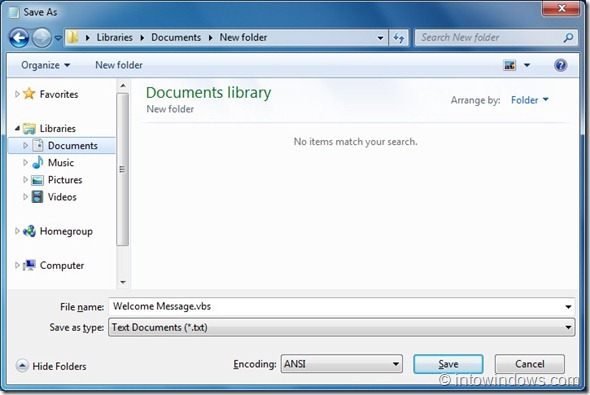Viewport: 590px width, 395px height.
Task: Select the Homegroup icon
Action: 29,231
